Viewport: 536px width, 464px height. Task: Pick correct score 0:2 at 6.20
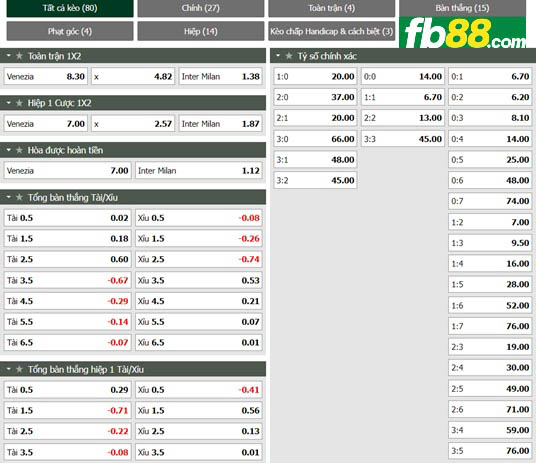click(x=490, y=97)
